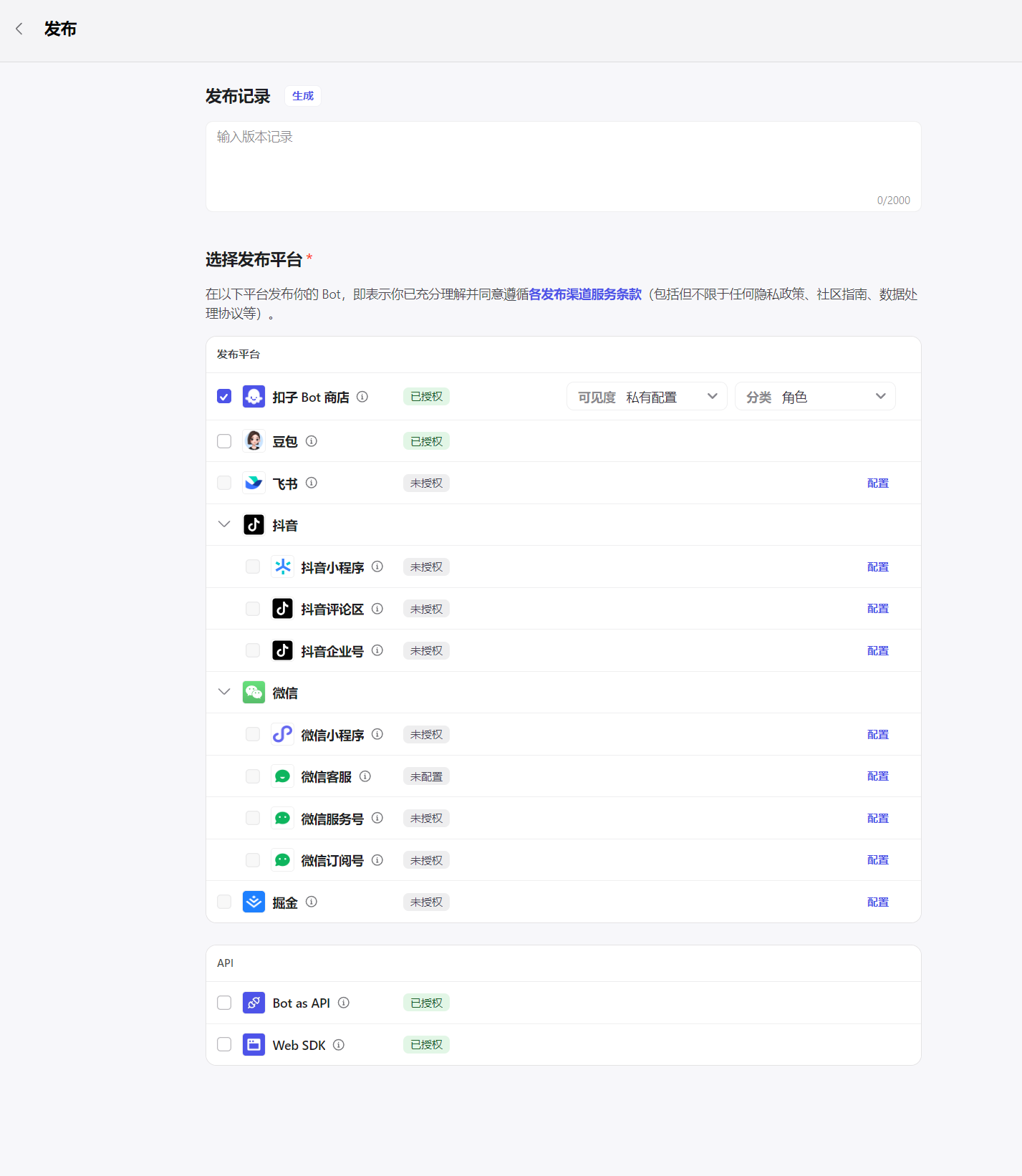Click the 输入版本记录 text area

pos(562,166)
